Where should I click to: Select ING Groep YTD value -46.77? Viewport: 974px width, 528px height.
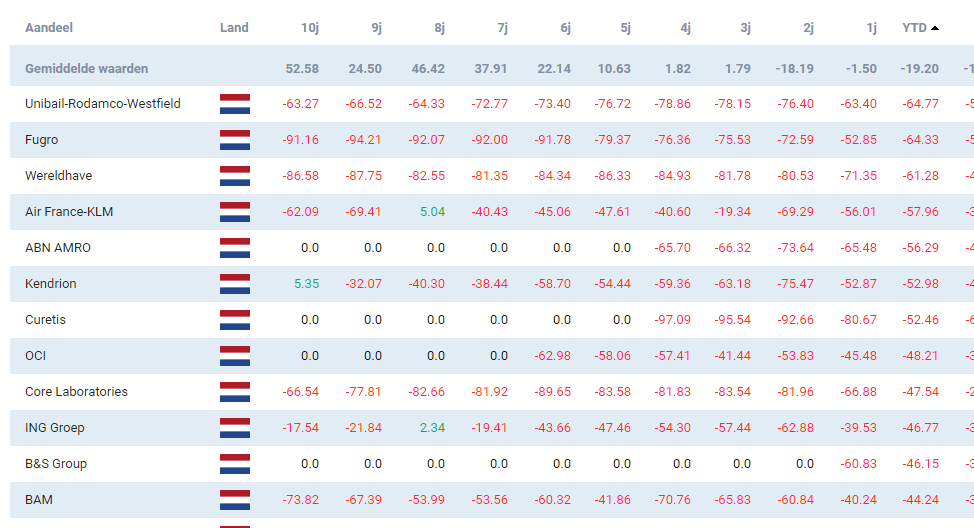(x=920, y=428)
